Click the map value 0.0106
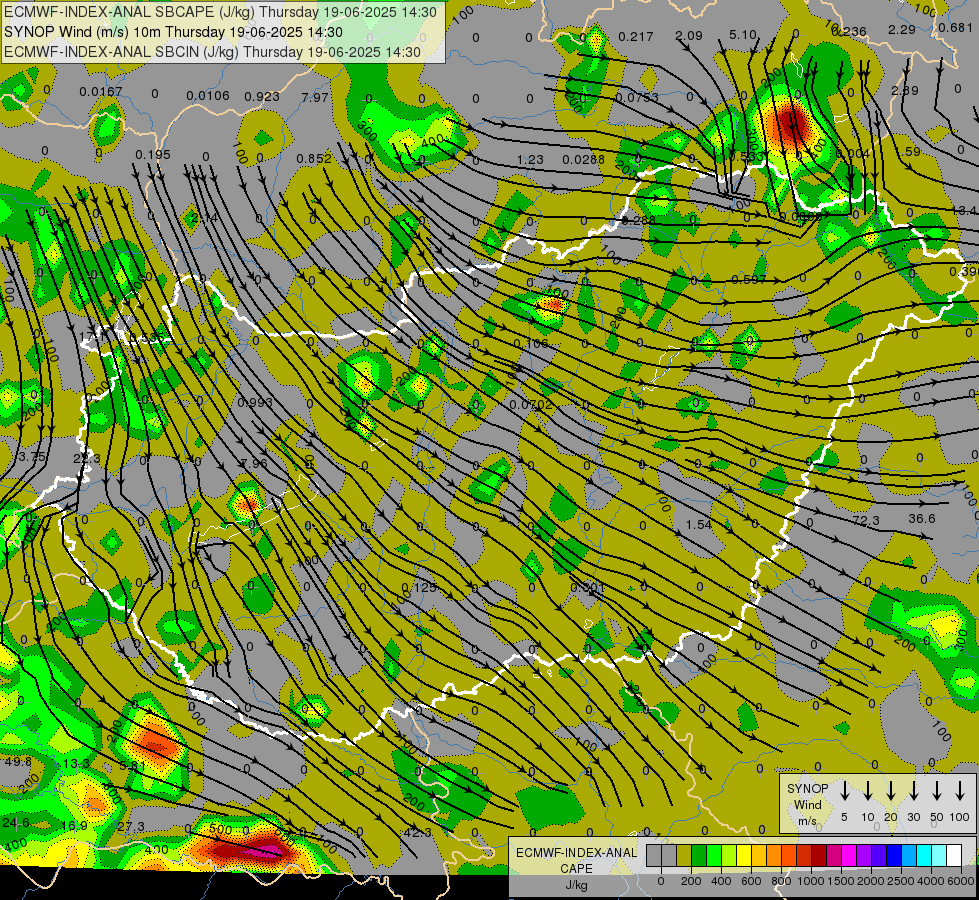The height and width of the screenshot is (900, 979). pos(208,96)
